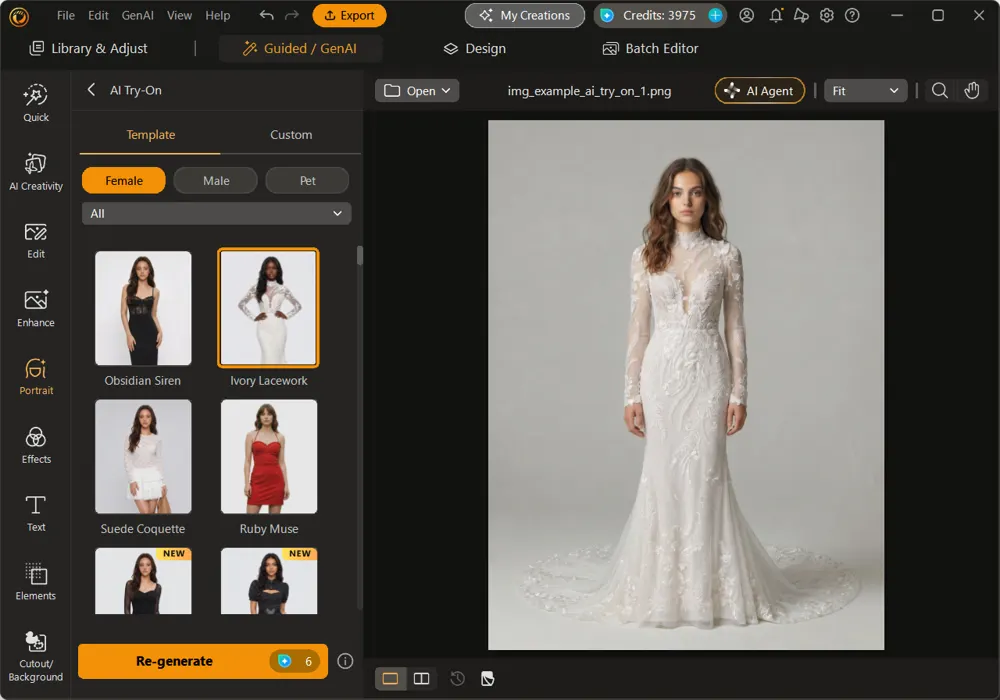Open the Elements panel
The height and width of the screenshot is (700, 1000).
pyautogui.click(x=36, y=582)
